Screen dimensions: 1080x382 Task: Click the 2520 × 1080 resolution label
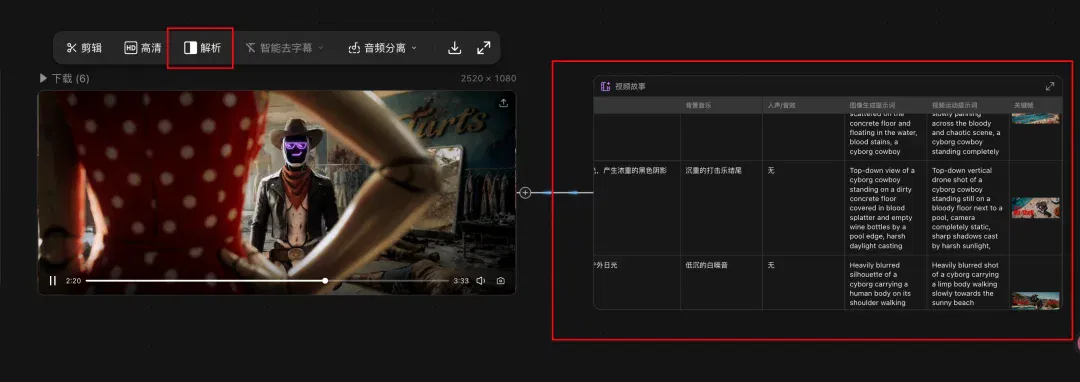[488, 78]
